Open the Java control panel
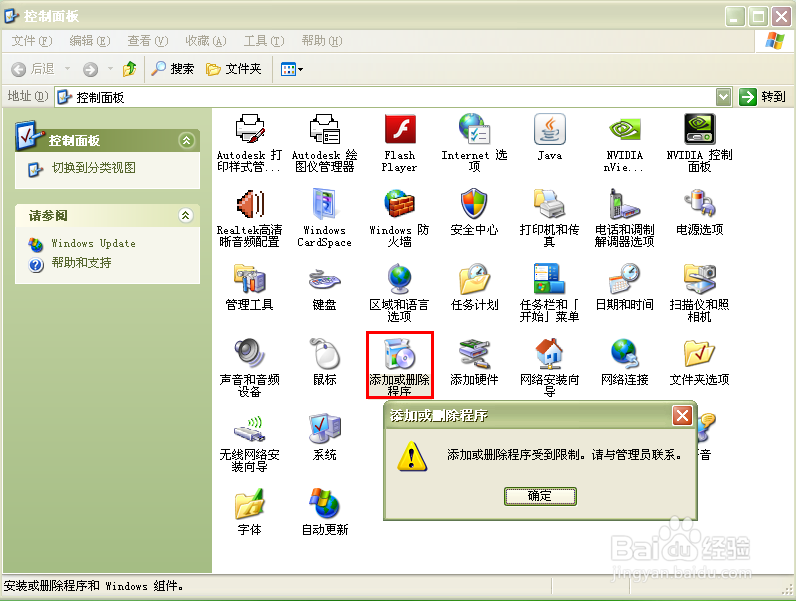Screen dimensions: 796x601 549,137
